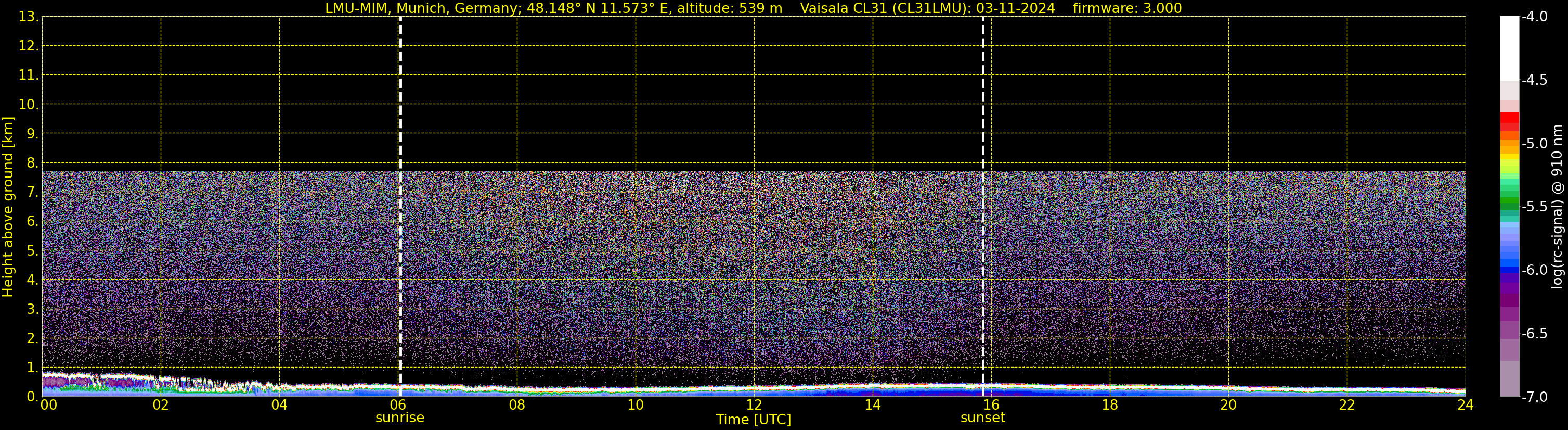
Task: Select the "sunrise" text label below axis
Action: (x=399, y=418)
